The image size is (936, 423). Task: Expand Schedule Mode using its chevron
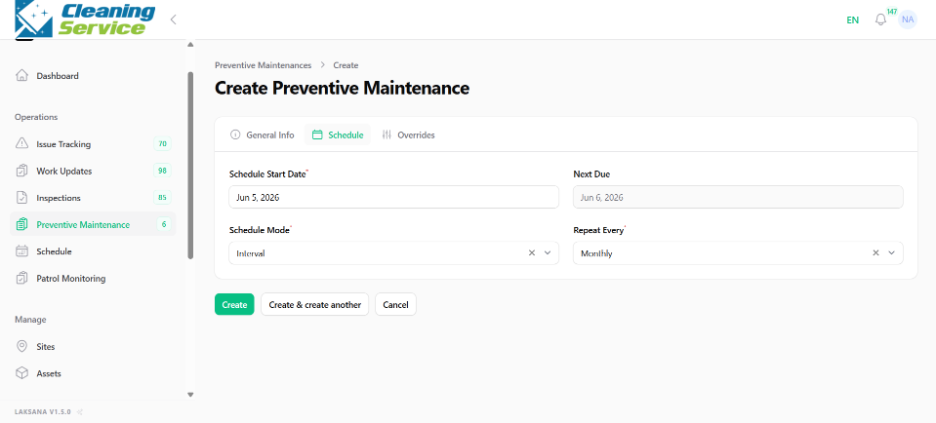coord(547,253)
